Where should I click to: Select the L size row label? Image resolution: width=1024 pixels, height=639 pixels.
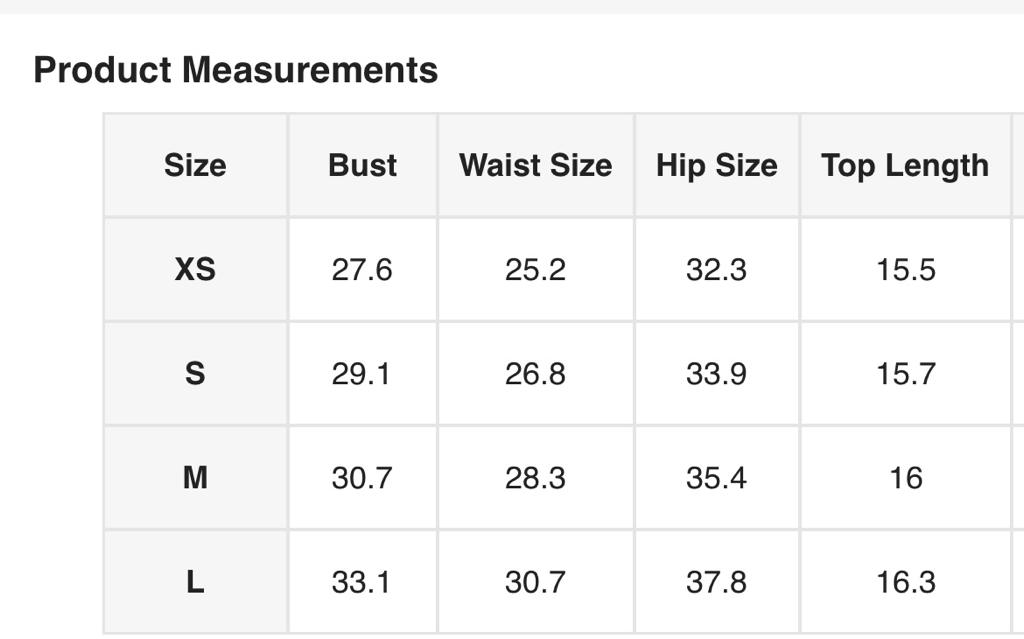click(x=195, y=581)
